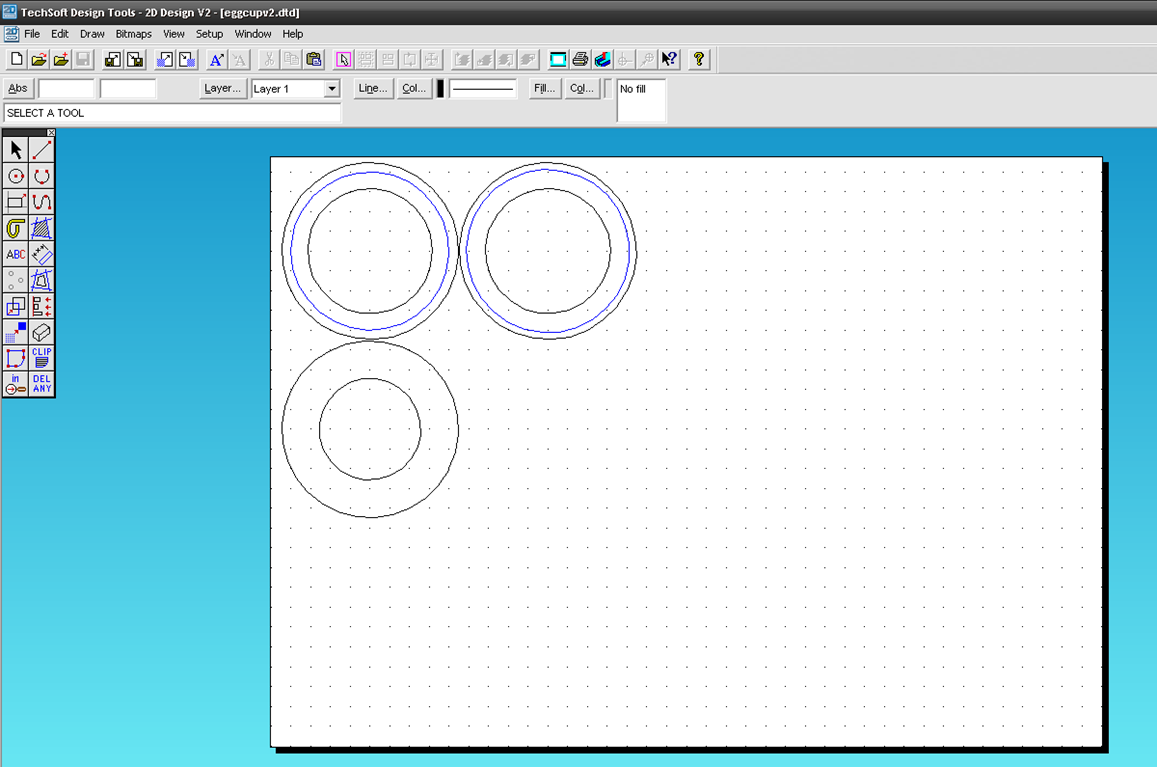The width and height of the screenshot is (1157, 767).
Task: Select the ABC text tool
Action: coord(14,254)
